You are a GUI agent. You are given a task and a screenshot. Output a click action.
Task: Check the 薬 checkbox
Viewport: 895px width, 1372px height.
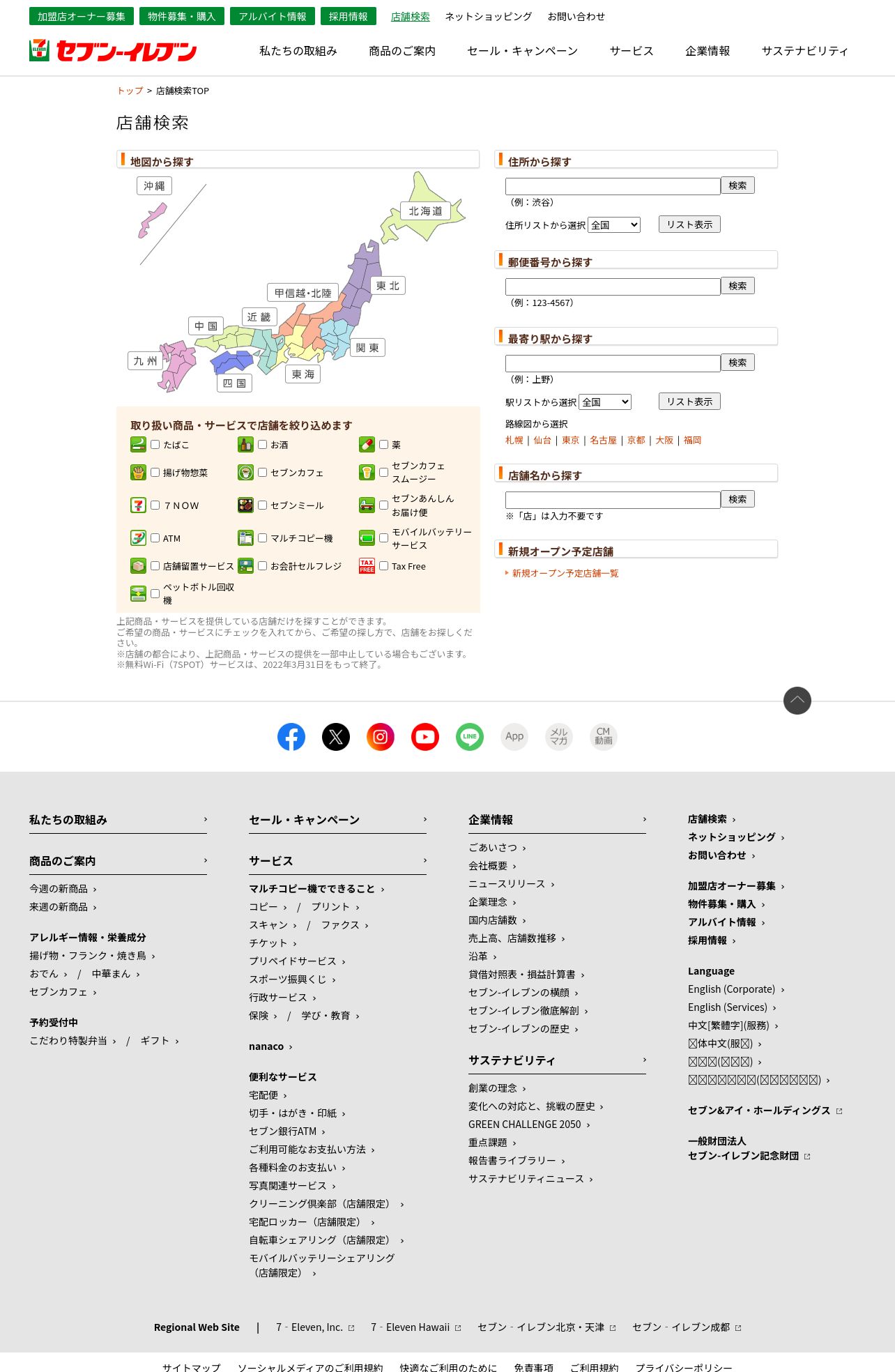tap(384, 445)
